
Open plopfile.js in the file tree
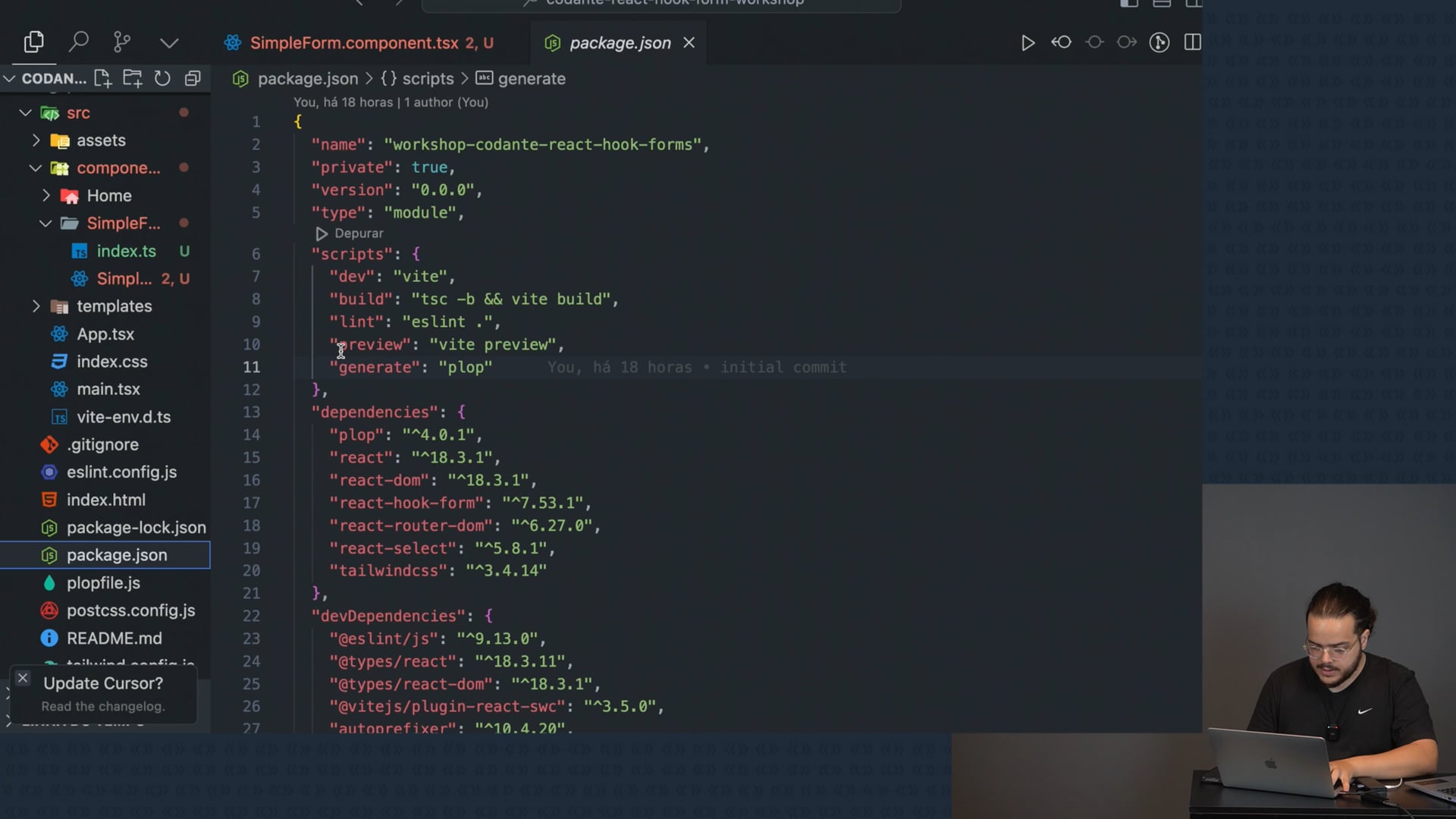(x=103, y=583)
